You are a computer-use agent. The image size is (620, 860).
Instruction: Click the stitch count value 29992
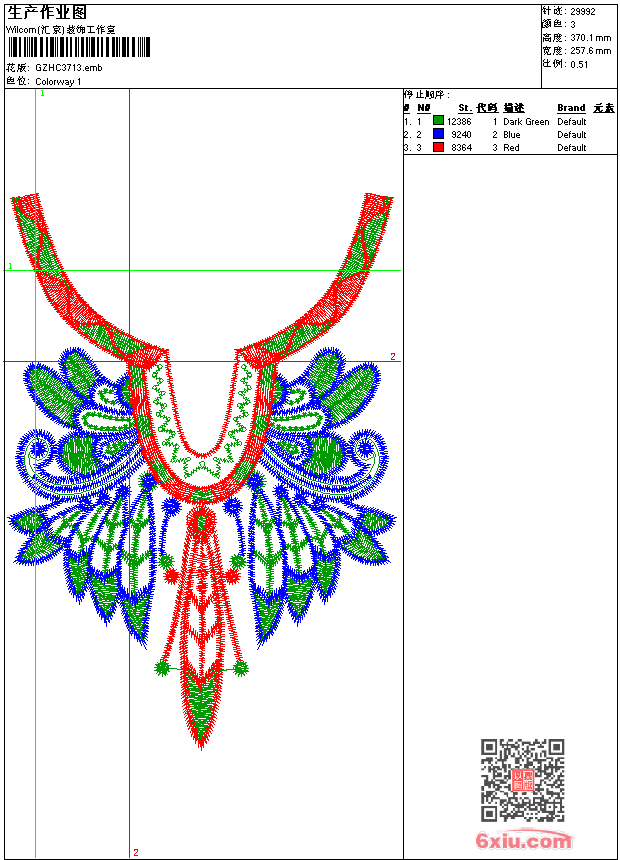click(x=583, y=12)
